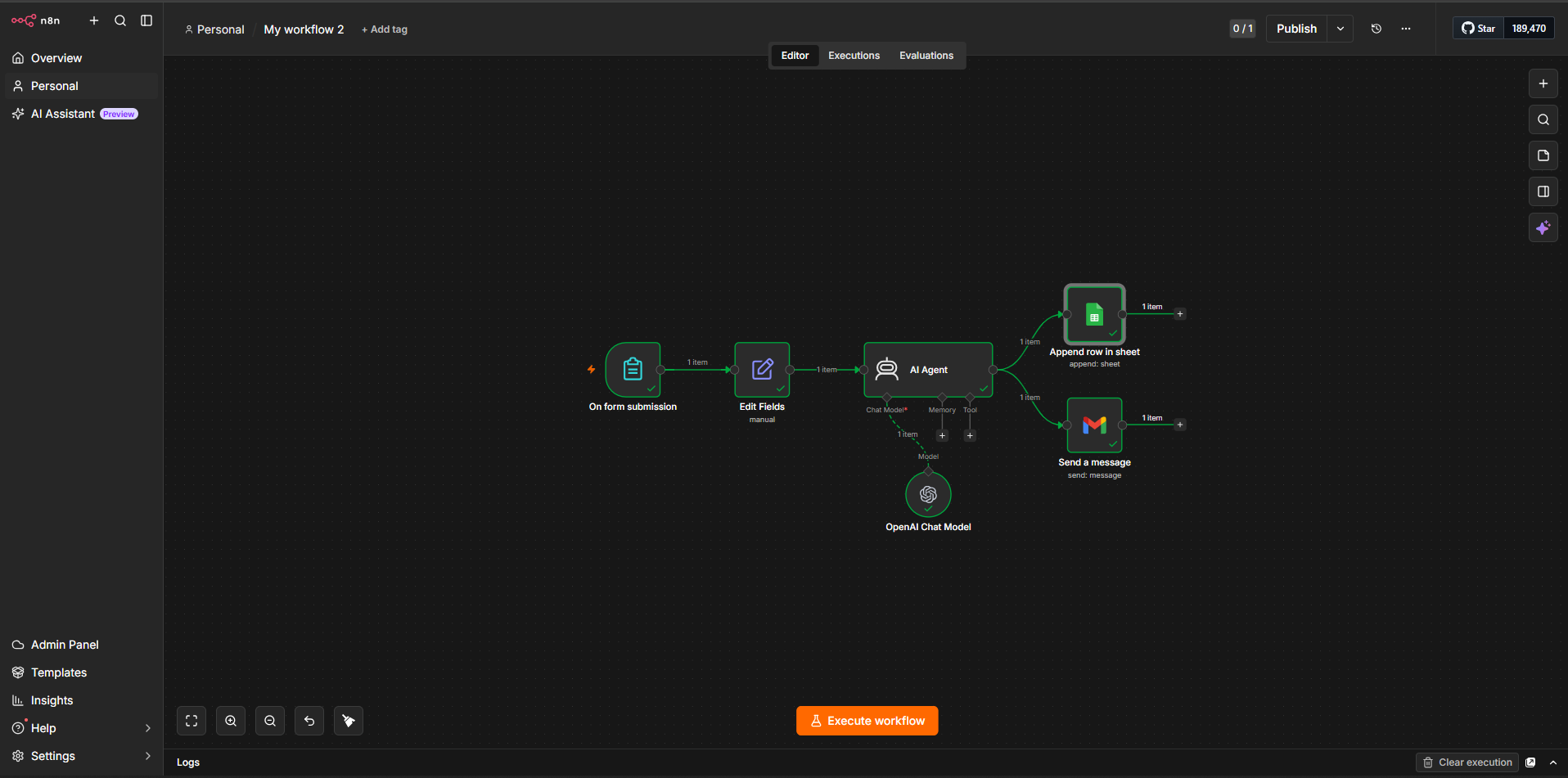Open AI Assistant preview
1568x778 pixels.
pyautogui.click(x=81, y=114)
